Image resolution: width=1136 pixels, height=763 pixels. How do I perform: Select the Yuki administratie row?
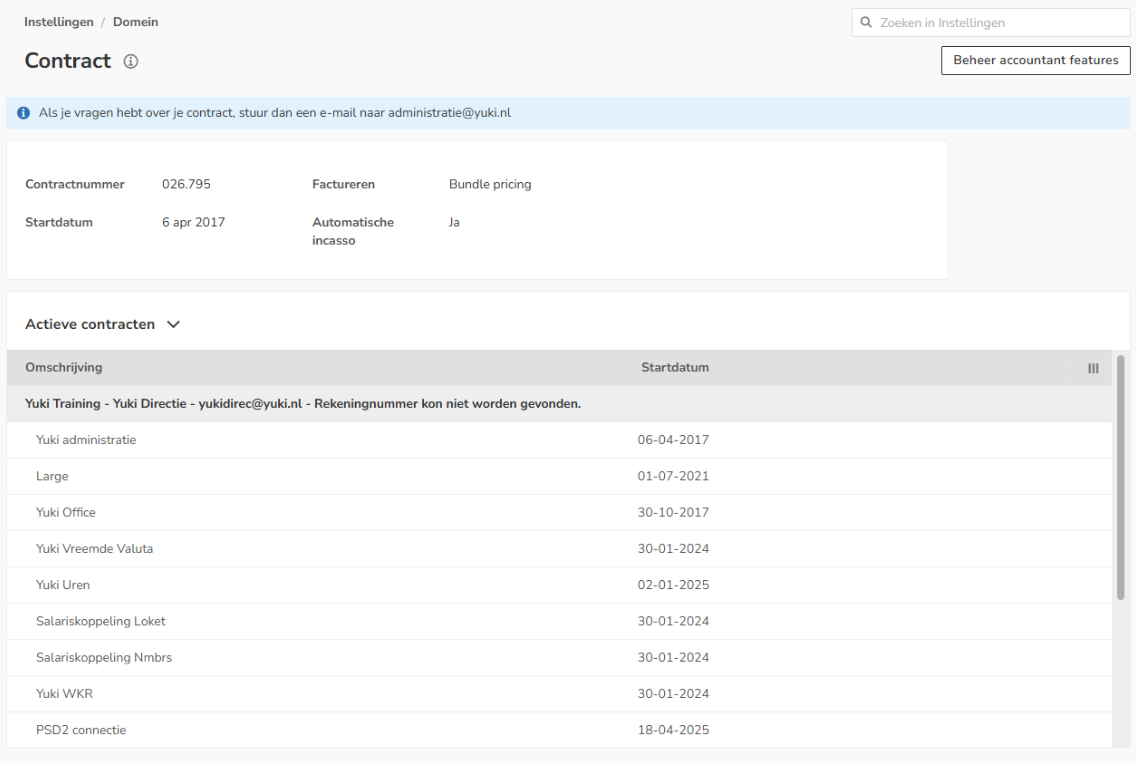point(559,440)
